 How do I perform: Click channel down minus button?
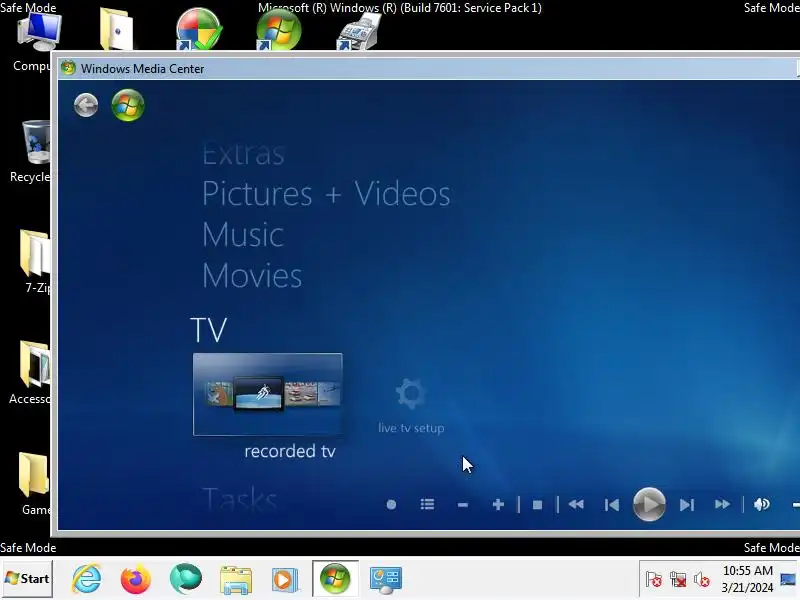pos(463,505)
